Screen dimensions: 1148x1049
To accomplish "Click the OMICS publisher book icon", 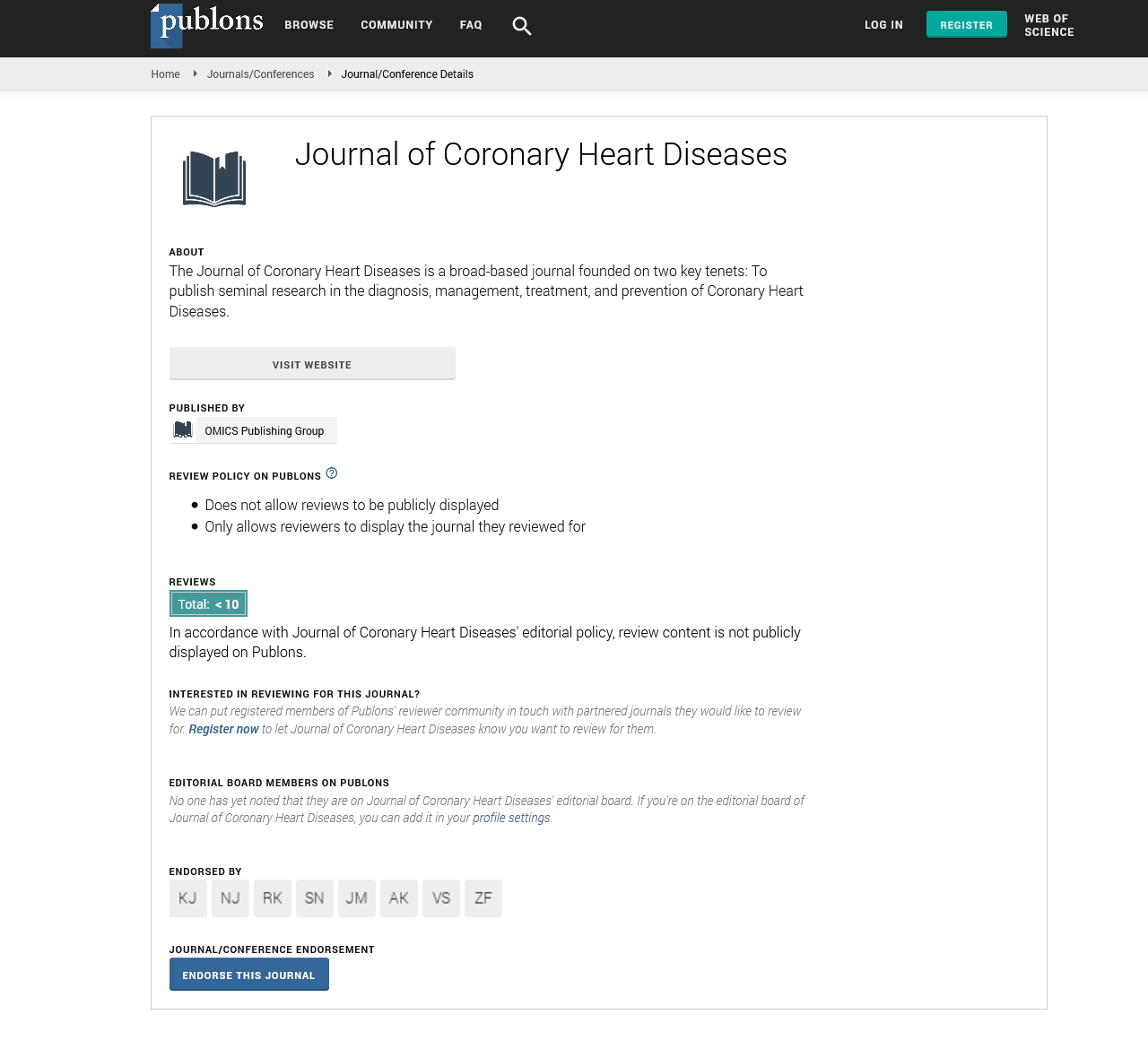I will click(x=183, y=430).
